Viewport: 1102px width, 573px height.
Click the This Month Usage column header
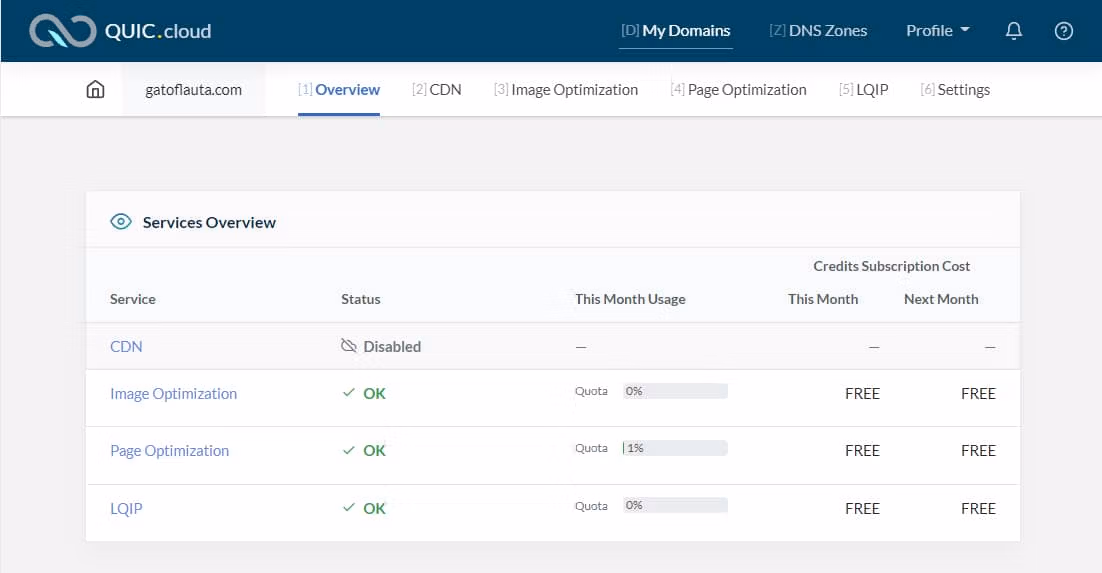coord(630,299)
